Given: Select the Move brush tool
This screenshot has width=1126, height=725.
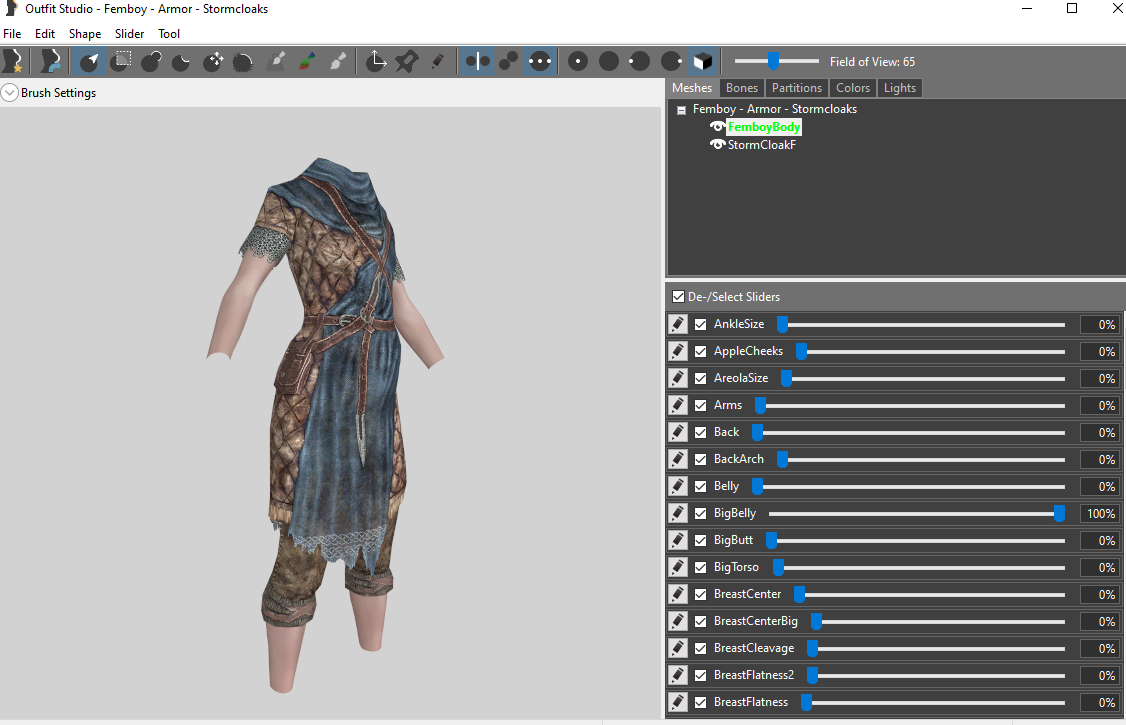Looking at the screenshot, I should click(x=213, y=62).
